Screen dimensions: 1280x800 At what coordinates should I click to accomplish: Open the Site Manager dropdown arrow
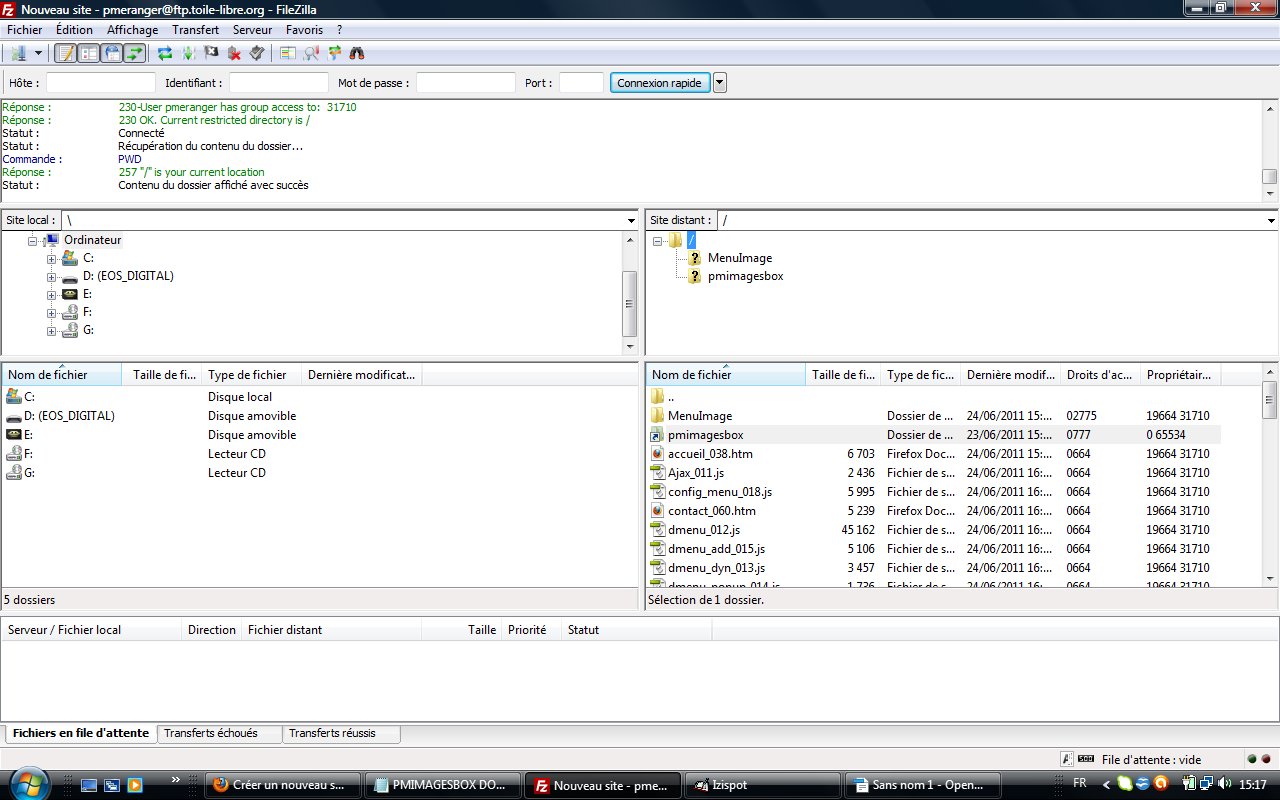pos(38,52)
